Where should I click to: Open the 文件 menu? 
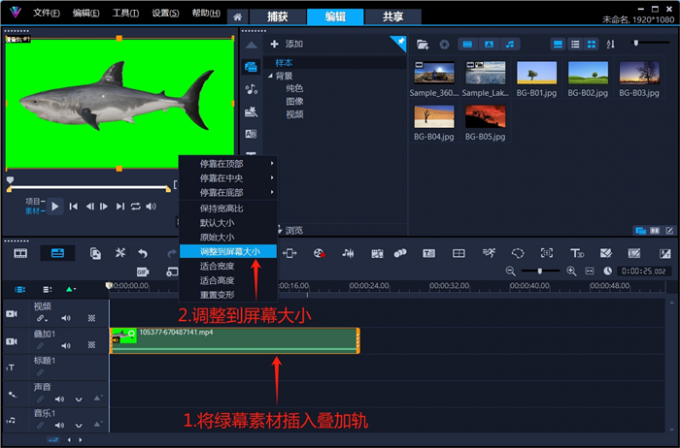tap(46, 13)
